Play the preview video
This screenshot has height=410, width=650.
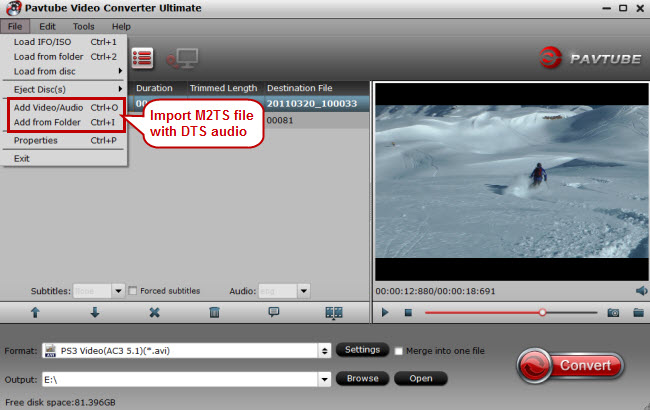click(x=385, y=313)
